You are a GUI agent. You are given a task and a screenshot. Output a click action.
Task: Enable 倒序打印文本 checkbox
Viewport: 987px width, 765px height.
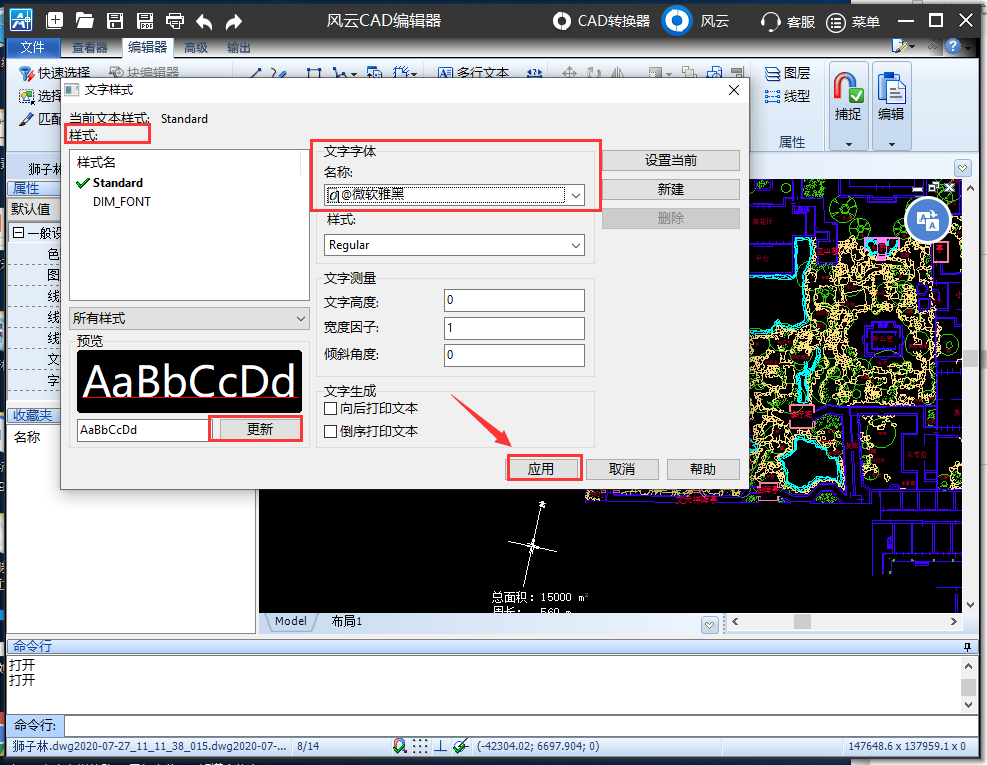[330, 431]
